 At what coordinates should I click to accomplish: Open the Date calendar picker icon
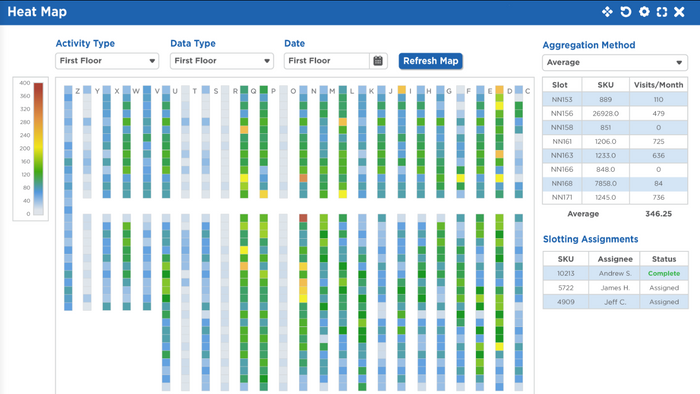point(378,61)
